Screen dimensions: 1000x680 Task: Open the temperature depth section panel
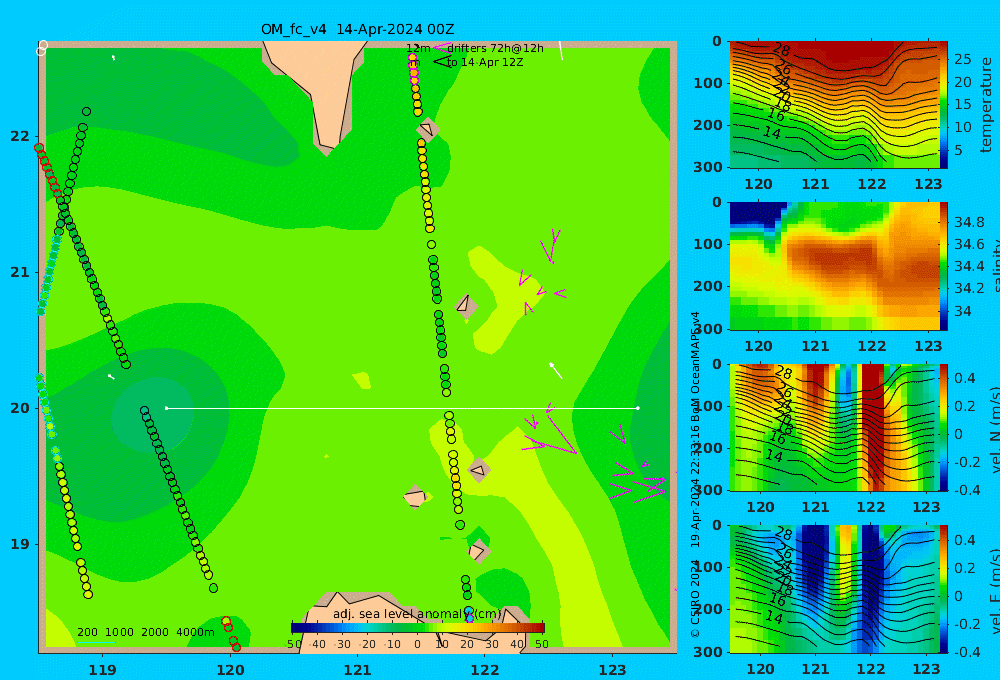[x=834, y=105]
